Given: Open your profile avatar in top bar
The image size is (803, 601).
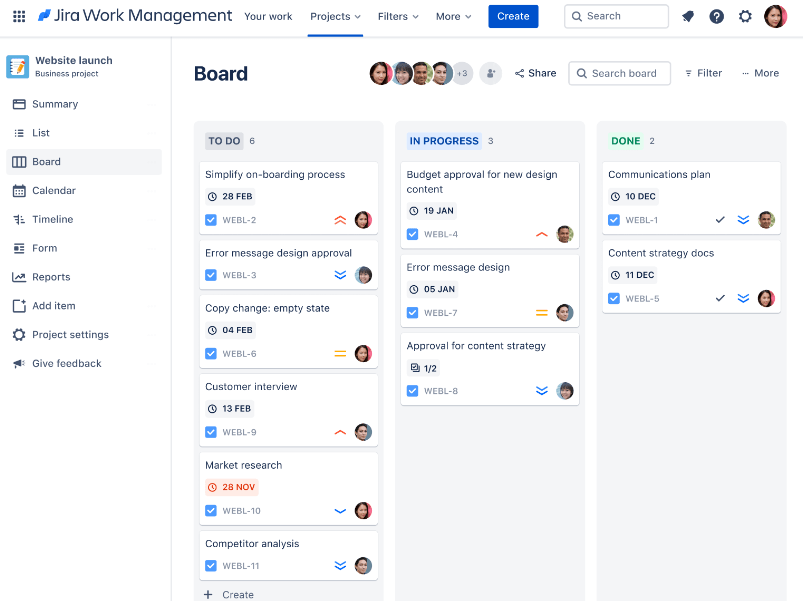Looking at the screenshot, I should (775, 16).
